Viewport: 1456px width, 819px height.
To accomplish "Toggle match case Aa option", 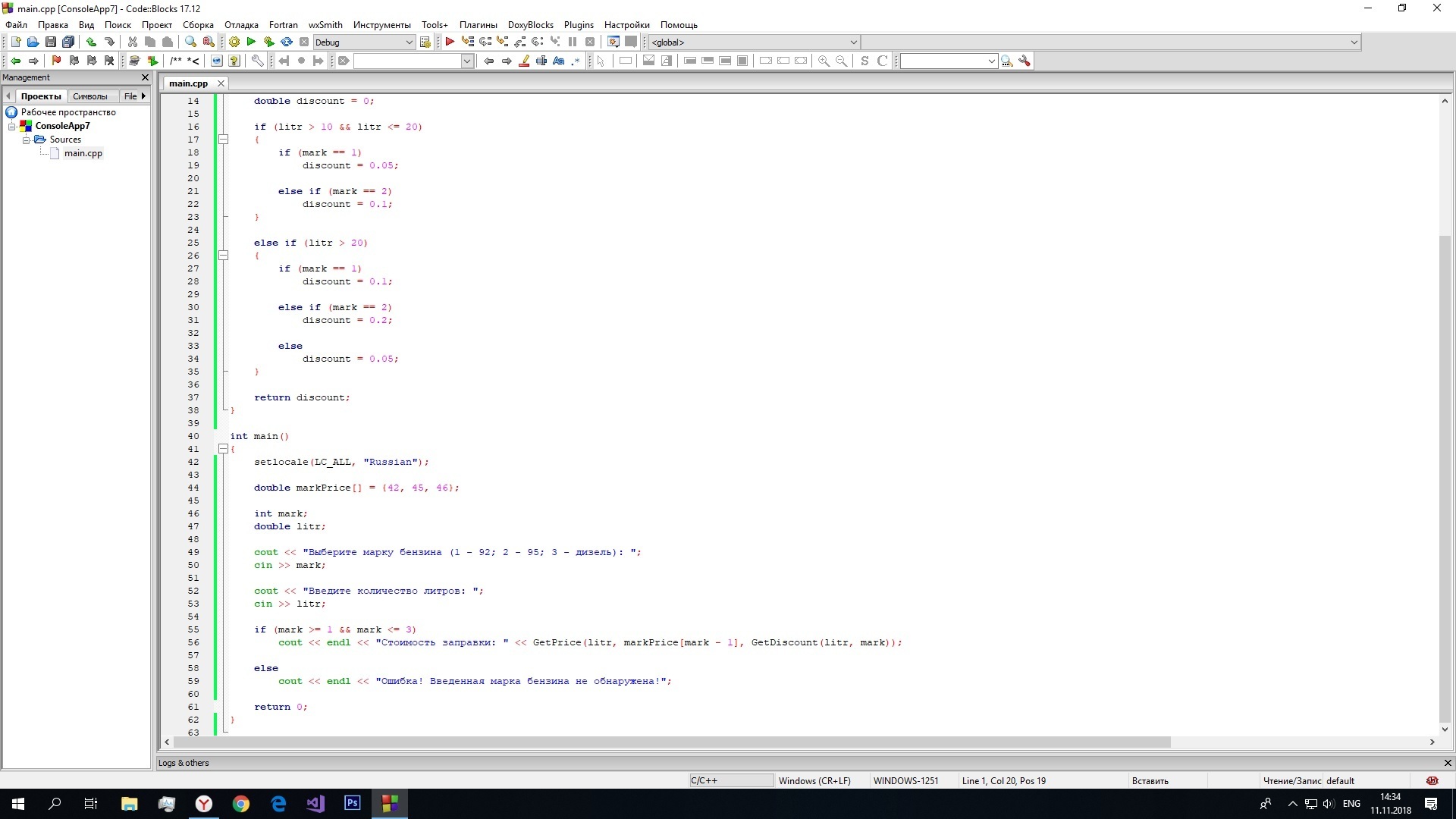I will [559, 61].
